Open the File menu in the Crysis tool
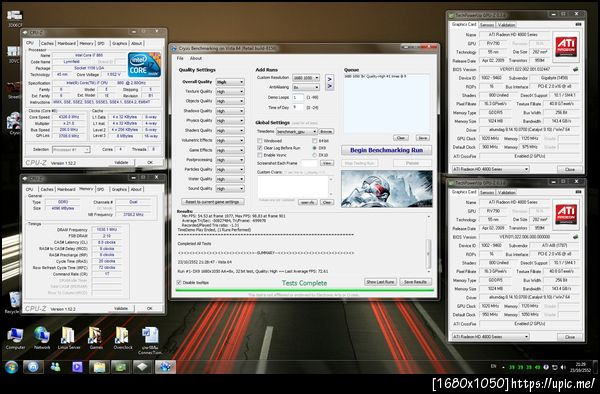This screenshot has width=600, height=394. pyautogui.click(x=180, y=58)
